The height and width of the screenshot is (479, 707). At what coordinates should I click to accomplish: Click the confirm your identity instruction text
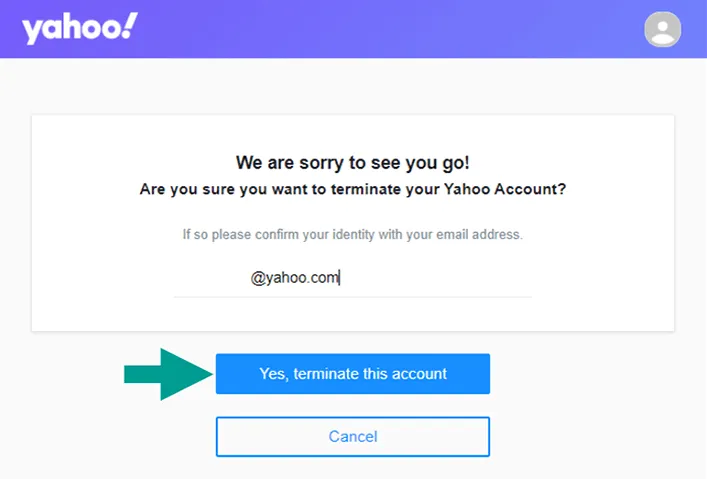click(353, 235)
